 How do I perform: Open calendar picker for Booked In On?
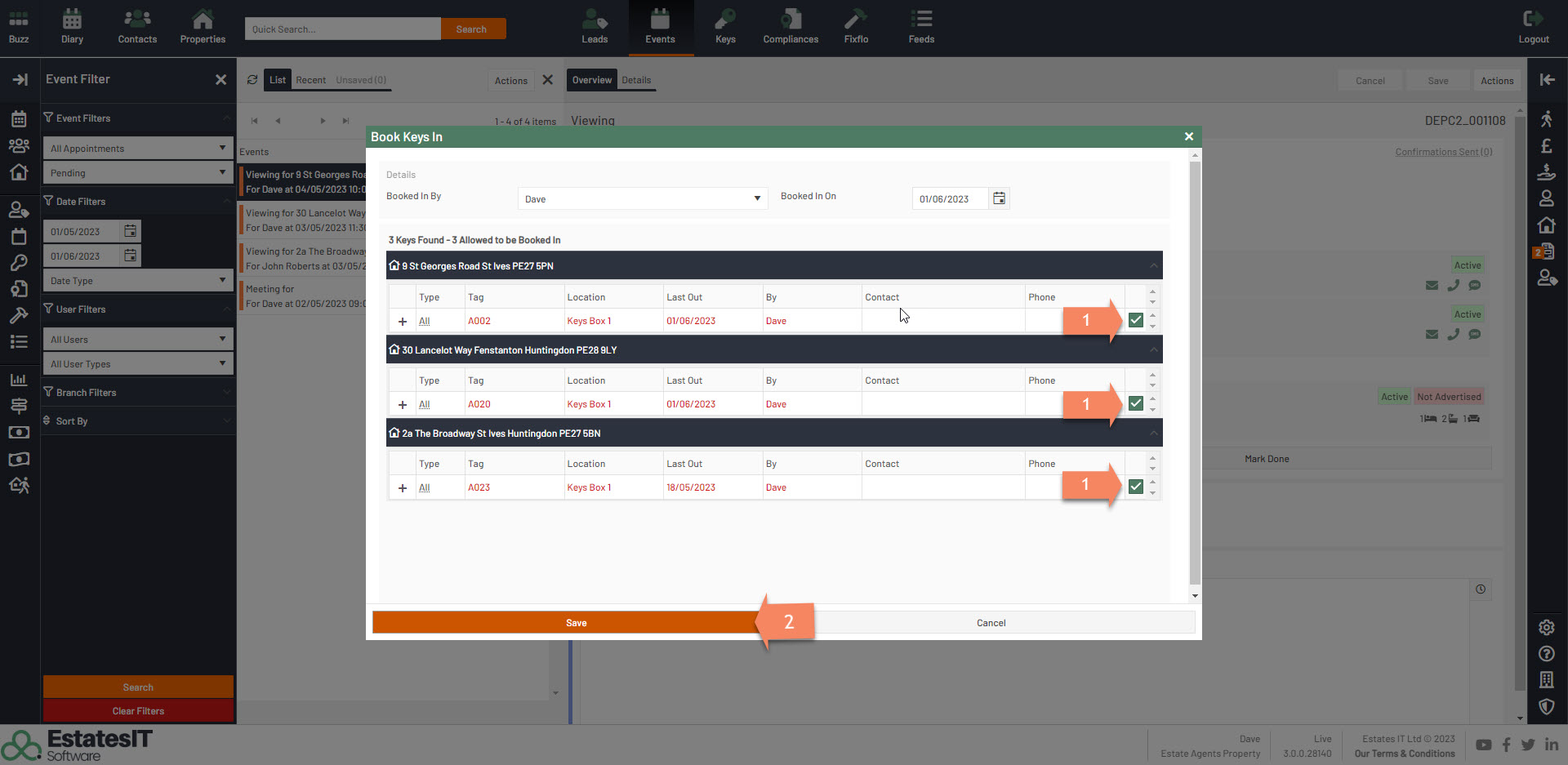[x=999, y=198]
